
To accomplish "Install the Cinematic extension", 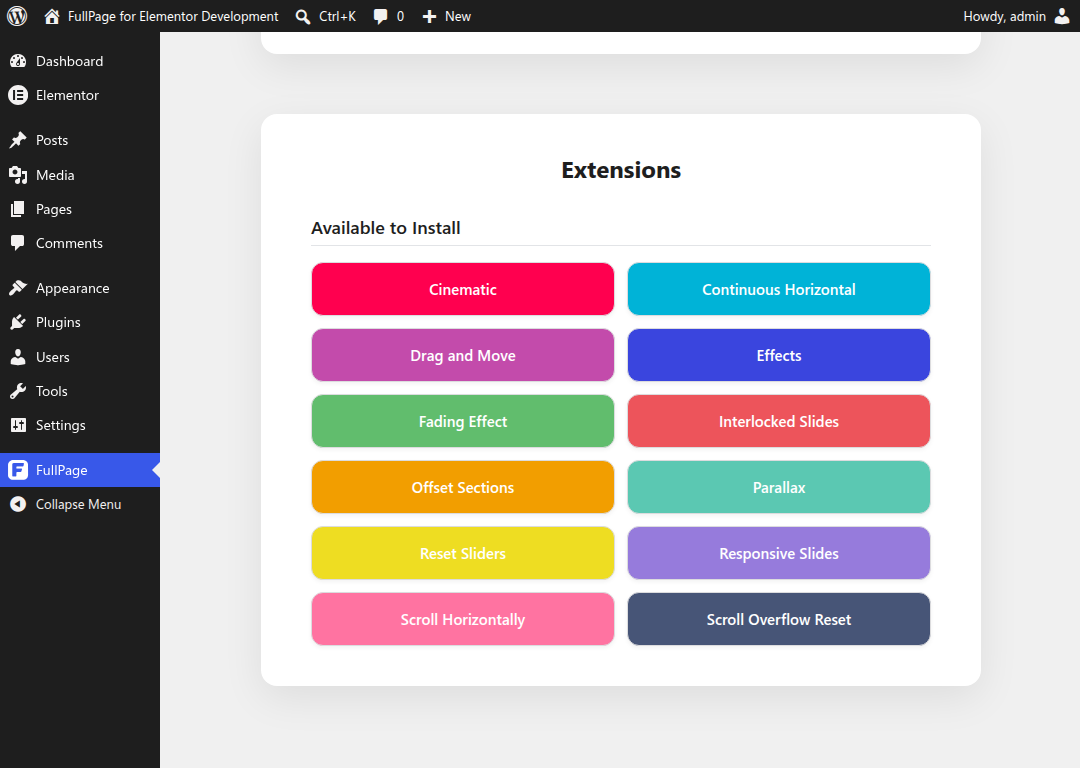I will point(463,289).
